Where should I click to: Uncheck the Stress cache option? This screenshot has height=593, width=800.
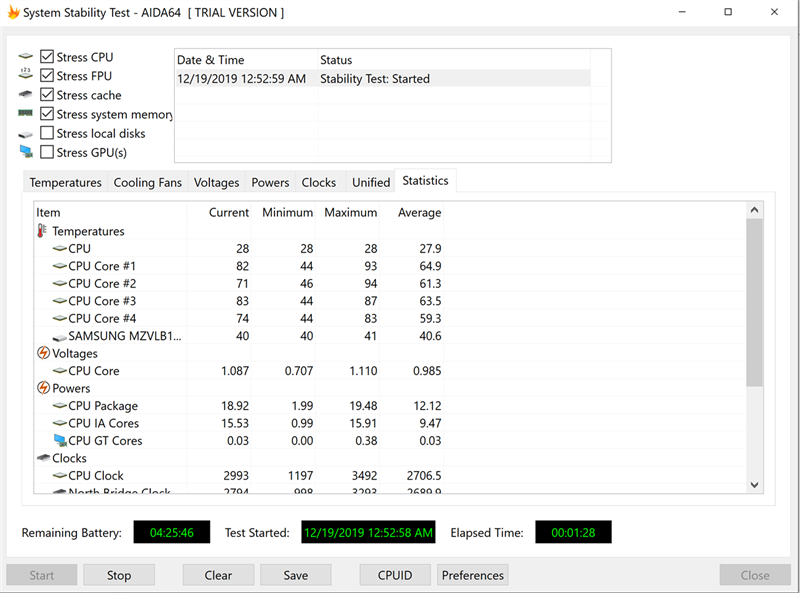click(x=47, y=95)
